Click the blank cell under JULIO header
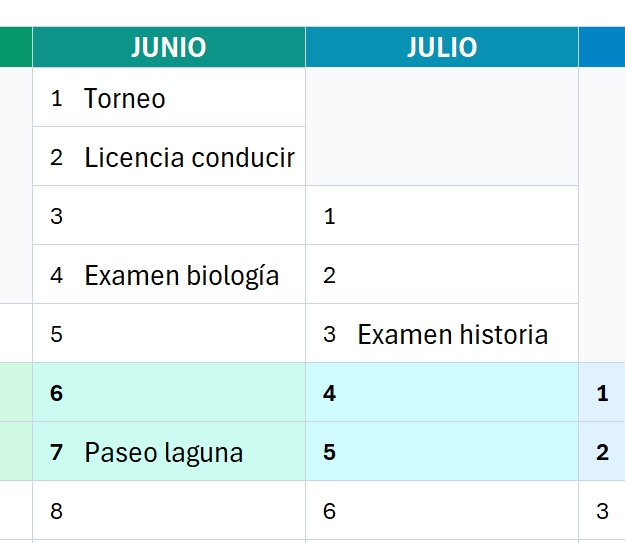 (x=441, y=127)
